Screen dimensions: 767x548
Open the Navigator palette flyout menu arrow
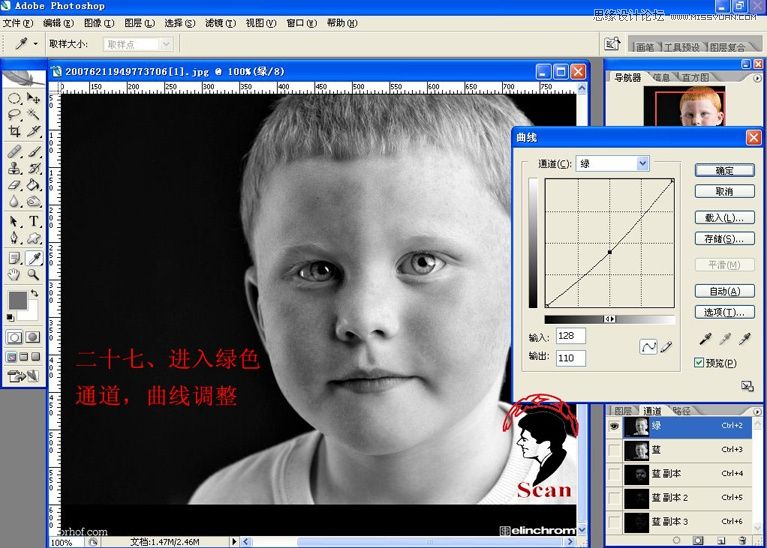(x=758, y=77)
